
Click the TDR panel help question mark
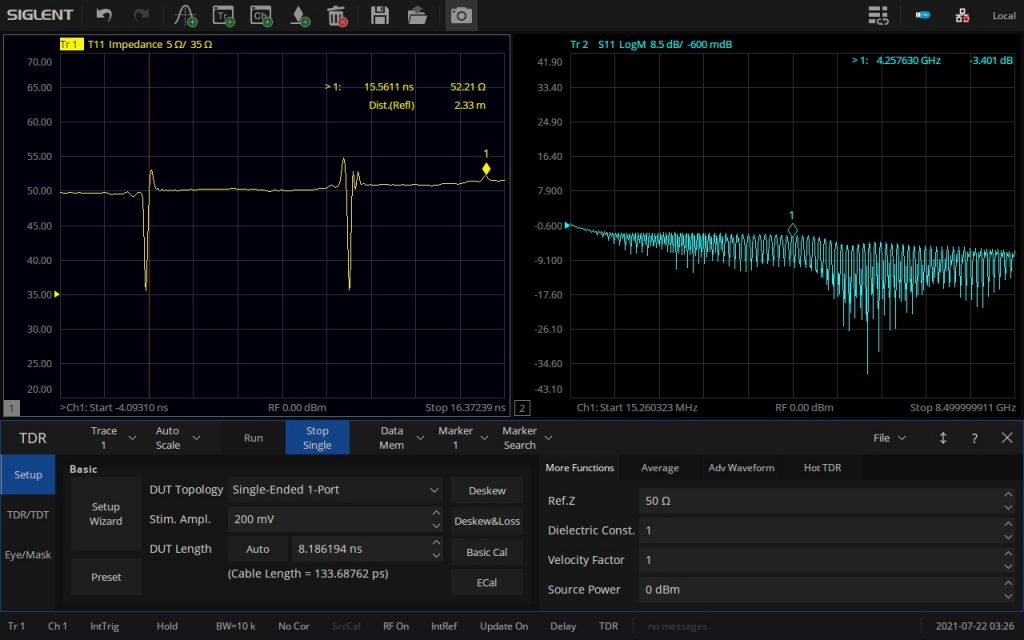[974, 438]
